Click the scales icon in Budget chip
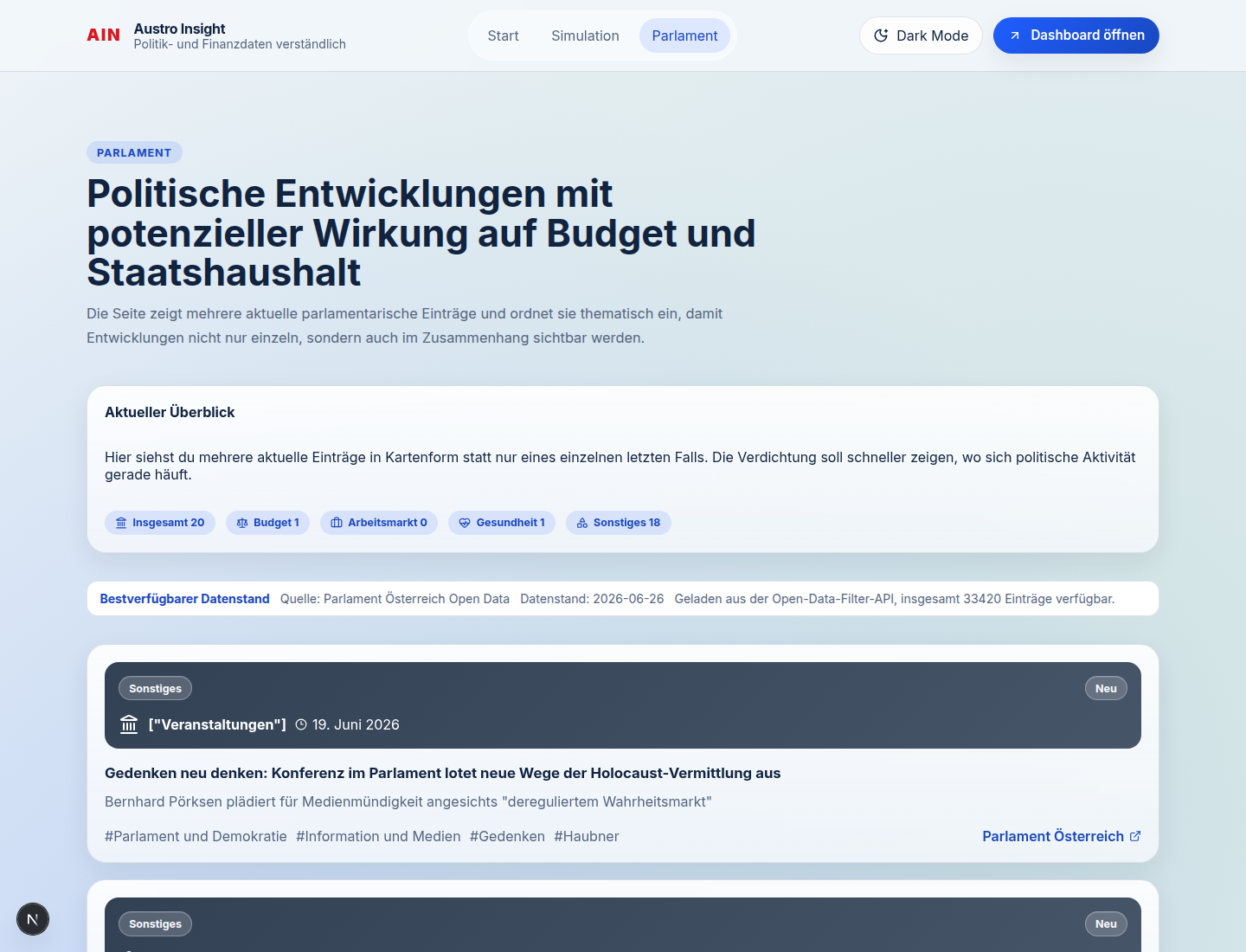 pos(242,523)
